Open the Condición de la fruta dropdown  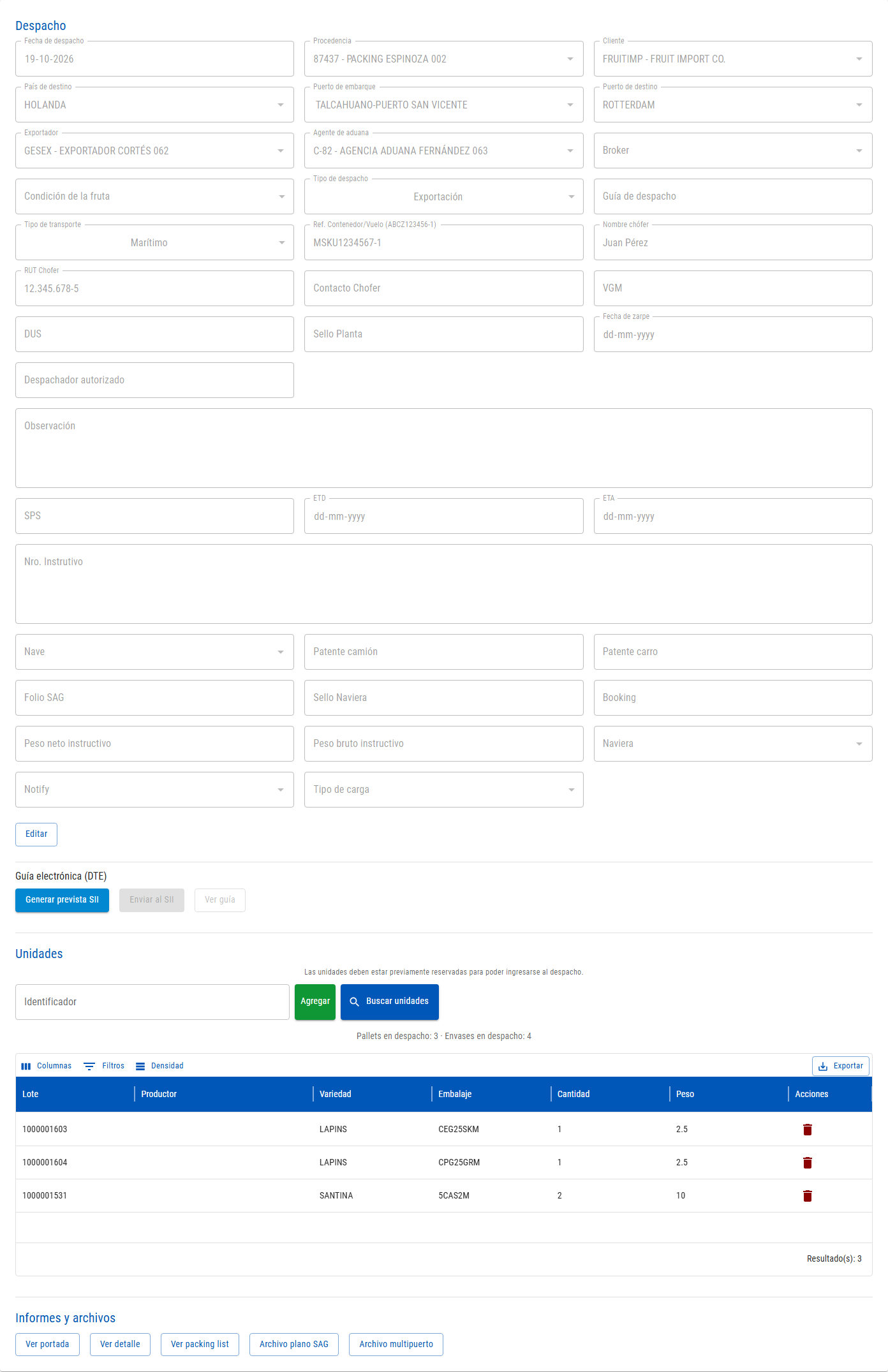[154, 196]
